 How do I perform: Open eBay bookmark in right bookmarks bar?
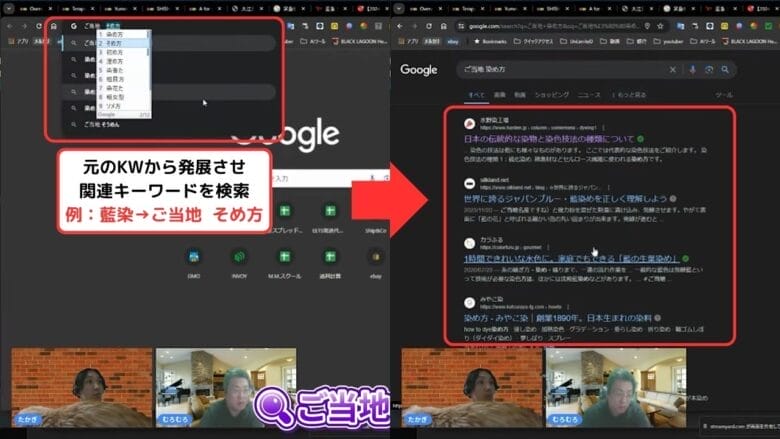453,41
